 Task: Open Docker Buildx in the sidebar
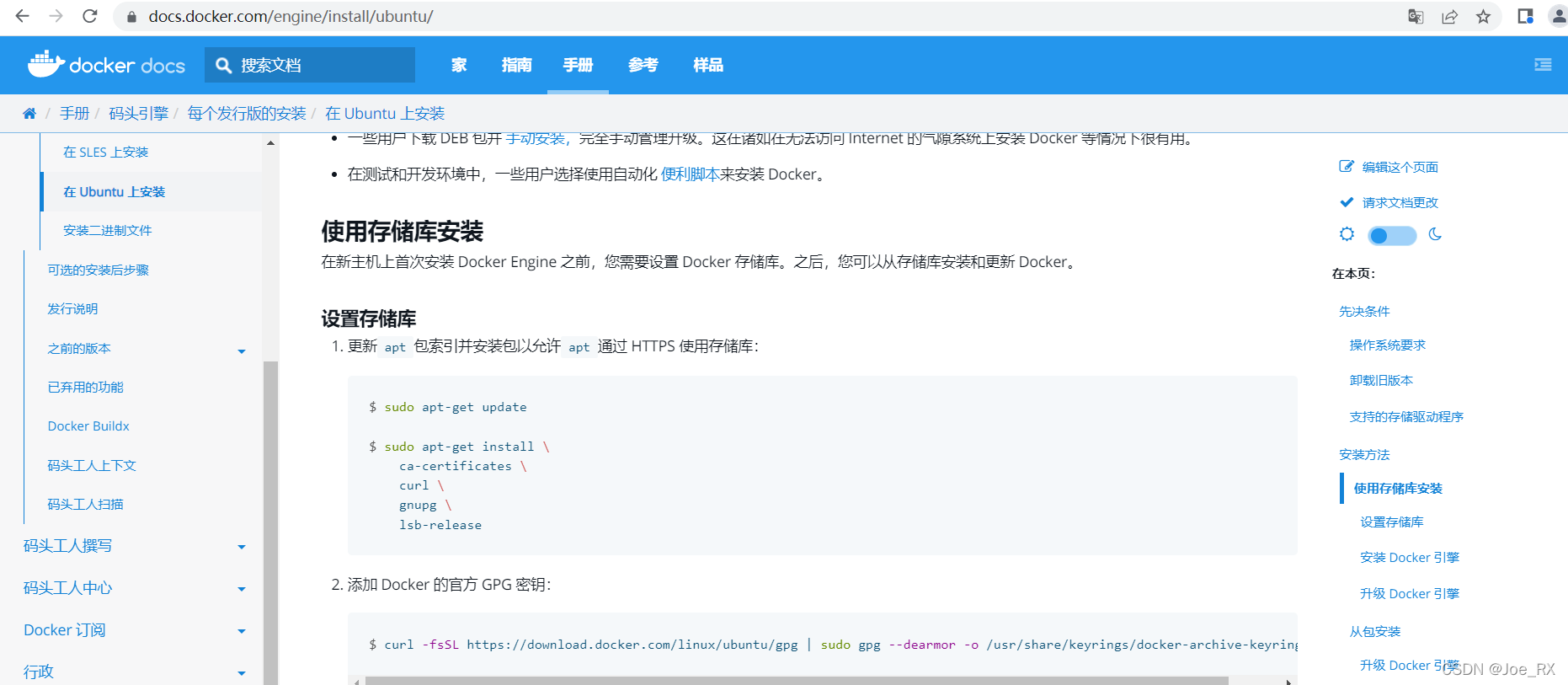[88, 425]
